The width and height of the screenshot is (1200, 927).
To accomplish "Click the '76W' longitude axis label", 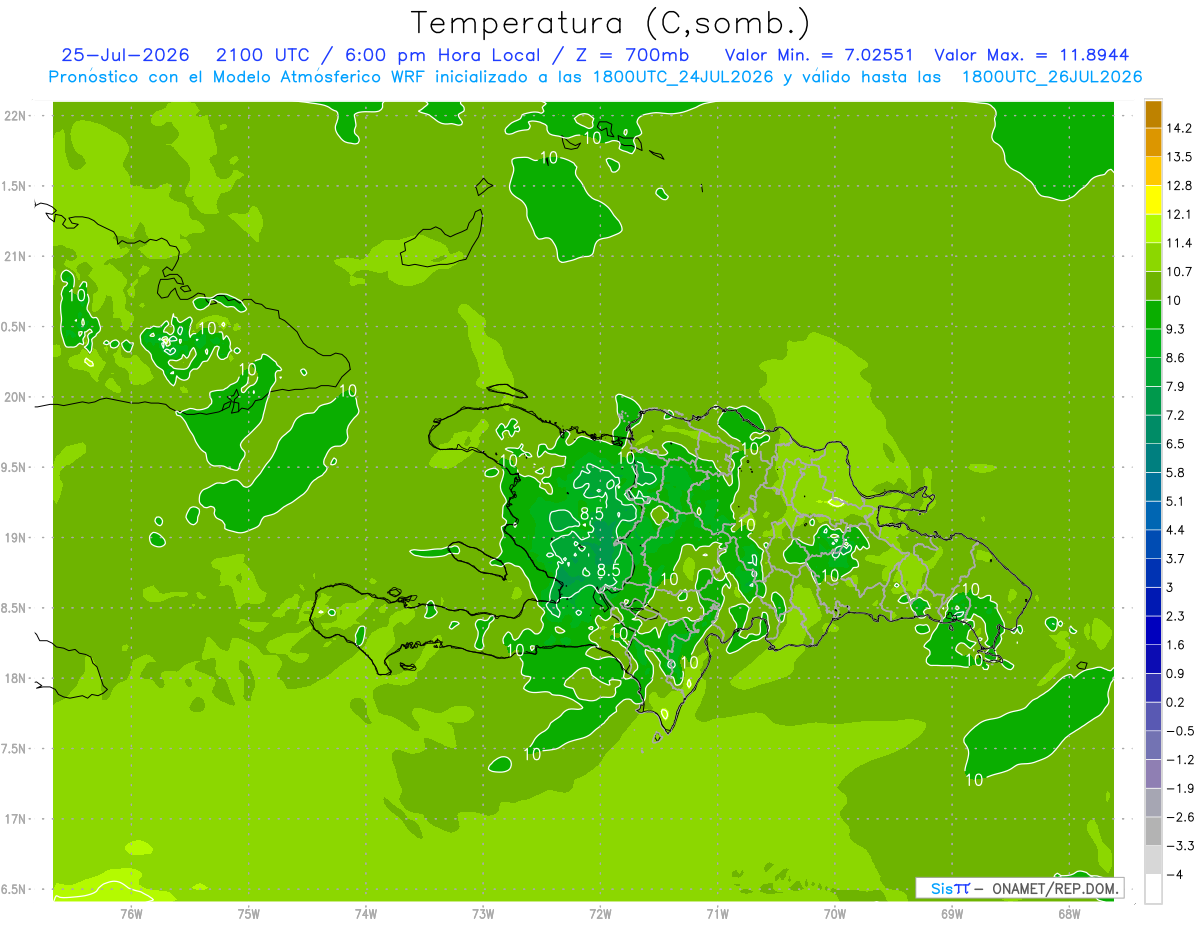I will point(132,914).
